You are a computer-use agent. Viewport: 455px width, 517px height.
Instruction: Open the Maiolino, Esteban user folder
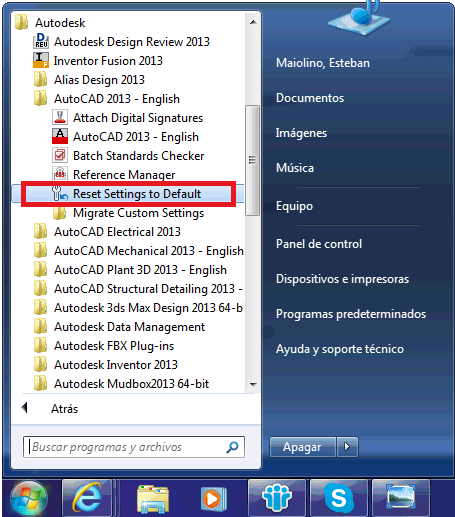click(323, 63)
